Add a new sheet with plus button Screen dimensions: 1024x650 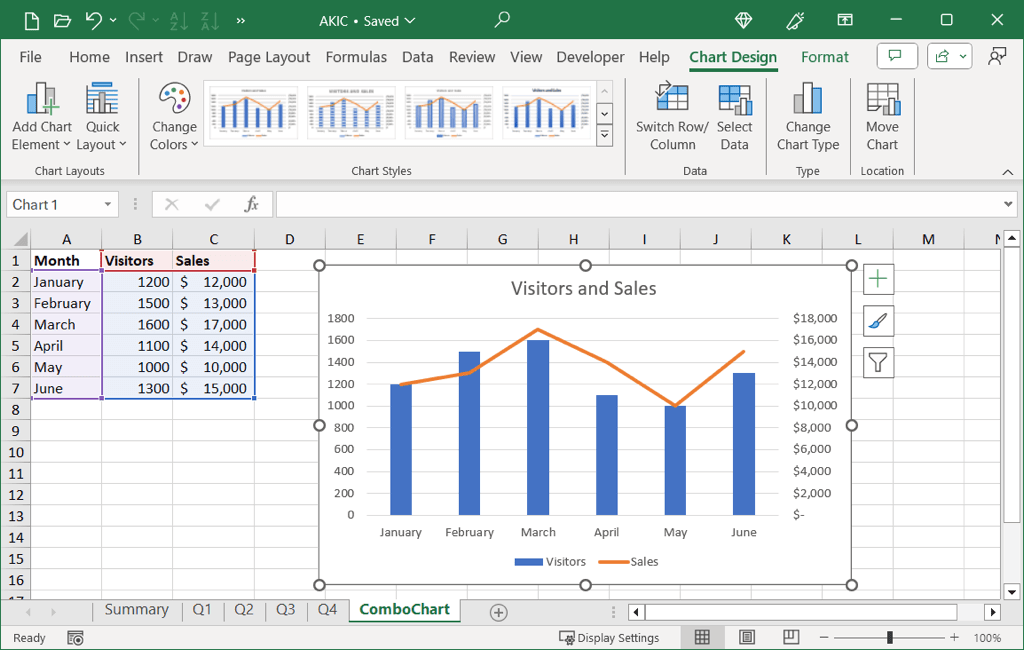pyautogui.click(x=498, y=612)
